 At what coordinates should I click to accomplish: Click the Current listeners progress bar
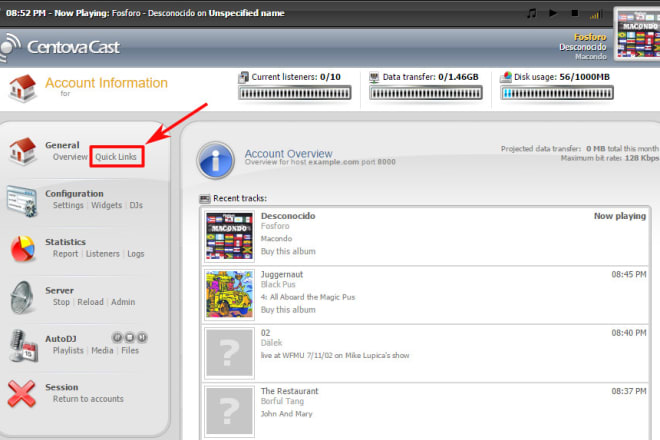(295, 93)
